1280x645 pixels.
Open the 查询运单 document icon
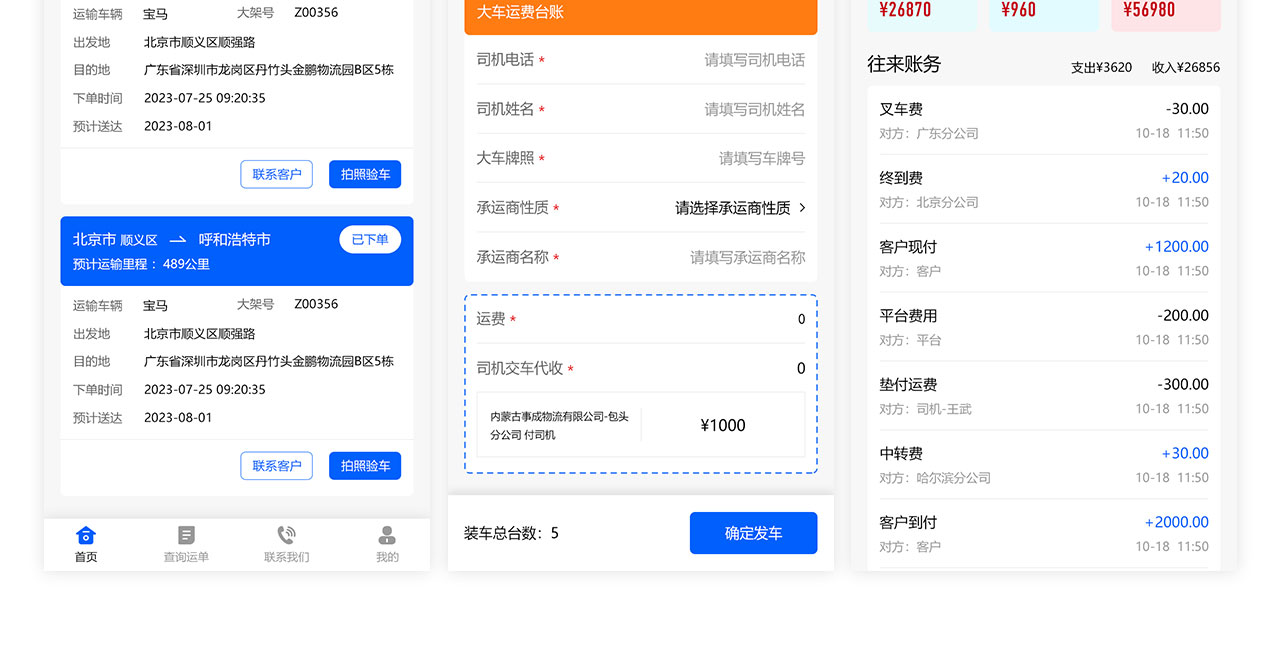[186, 535]
